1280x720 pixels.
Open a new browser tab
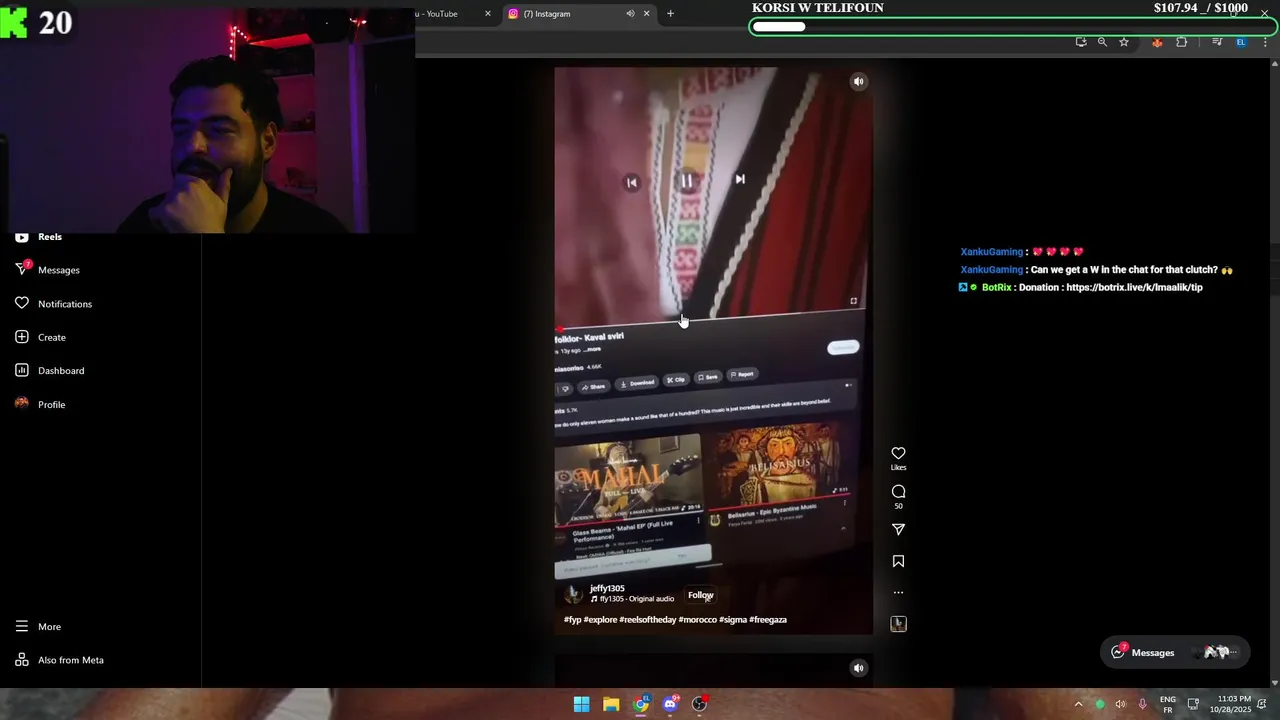[670, 14]
